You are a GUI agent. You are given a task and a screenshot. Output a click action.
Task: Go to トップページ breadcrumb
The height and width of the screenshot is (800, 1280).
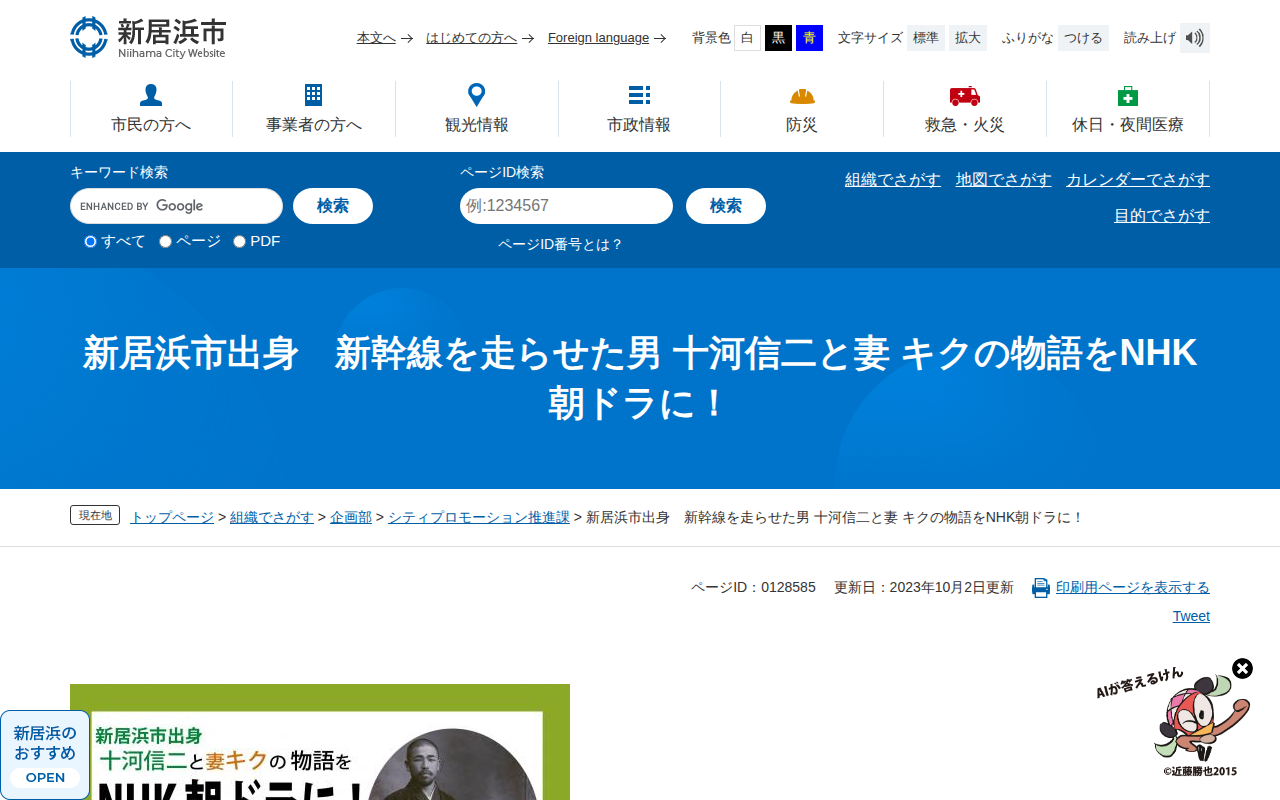coord(172,517)
